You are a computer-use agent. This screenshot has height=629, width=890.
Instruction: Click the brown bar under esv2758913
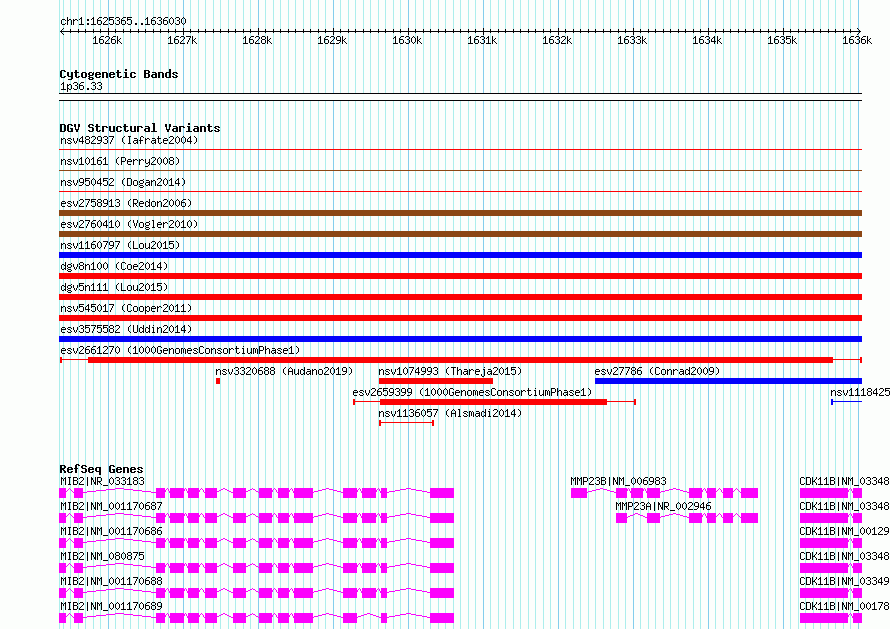(460, 213)
